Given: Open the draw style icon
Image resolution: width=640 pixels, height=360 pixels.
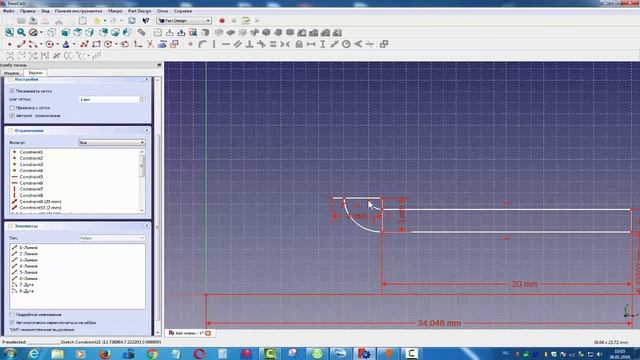Looking at the screenshot, I should click(33, 32).
